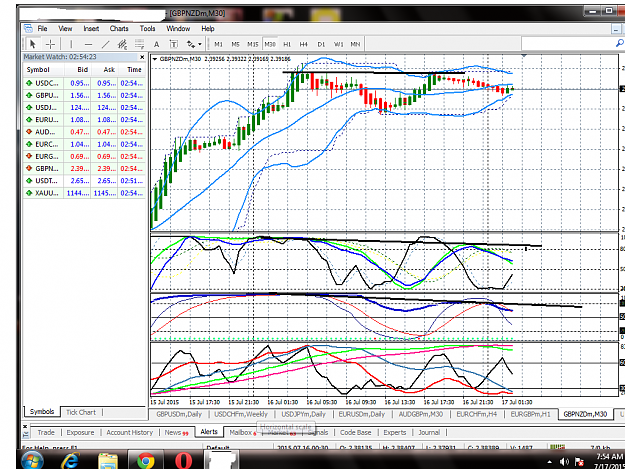This screenshot has height=469, width=625.
Task: Open the Experts terminal tab
Action: coord(395,433)
